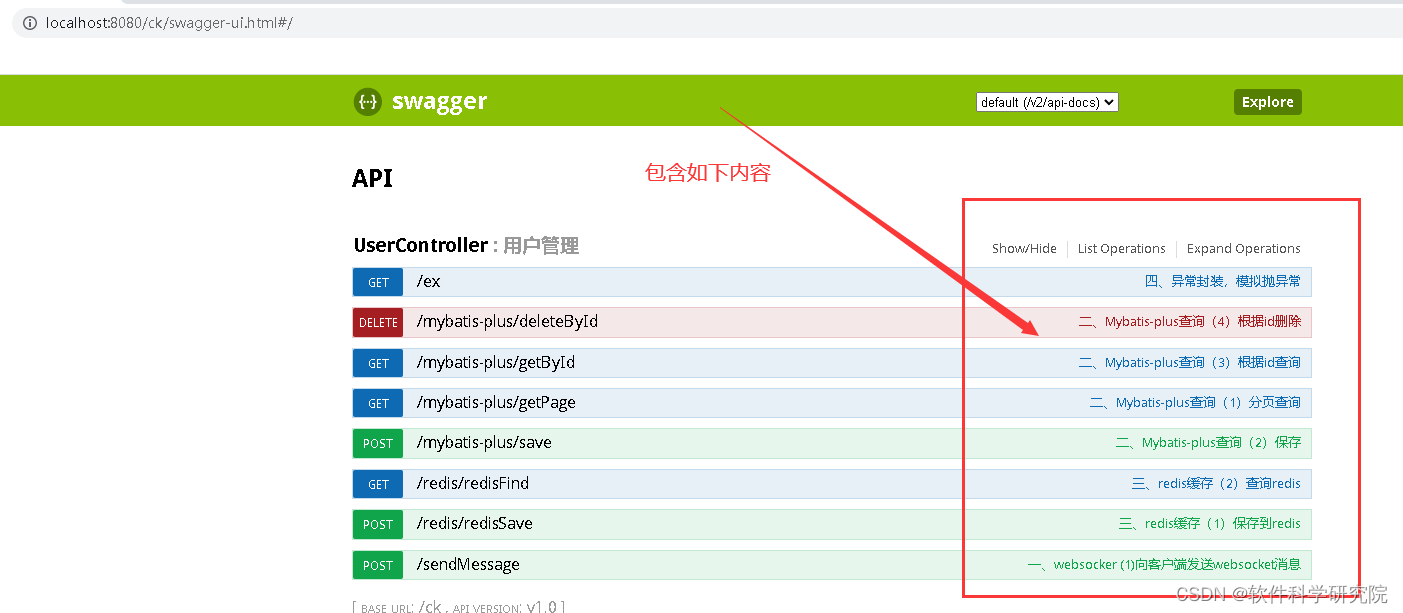Click the POST badge on /redis/redisSave
This screenshot has height=613, width=1403.
[x=377, y=524]
